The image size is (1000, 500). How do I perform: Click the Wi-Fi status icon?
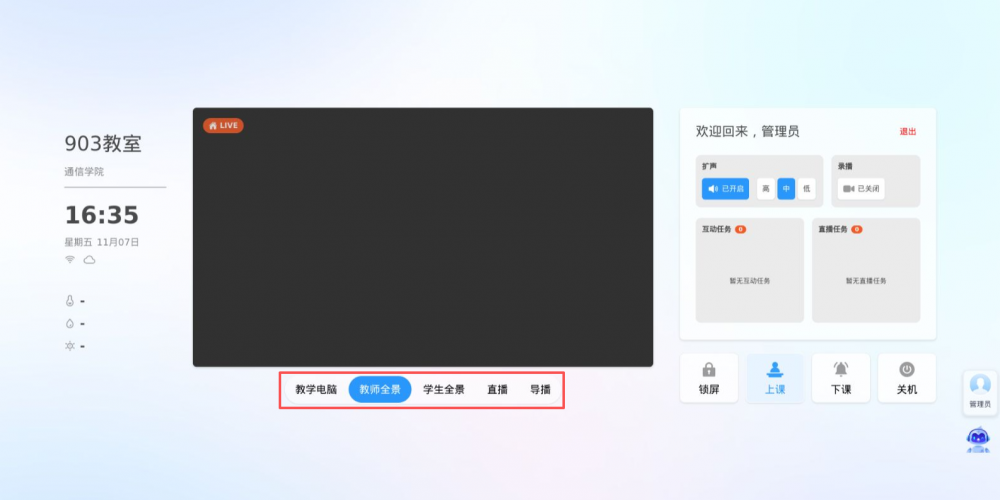click(x=70, y=260)
